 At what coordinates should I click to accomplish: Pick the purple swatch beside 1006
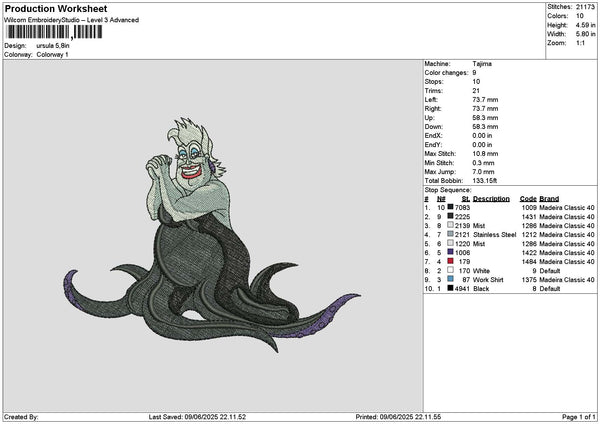pyautogui.click(x=450, y=252)
